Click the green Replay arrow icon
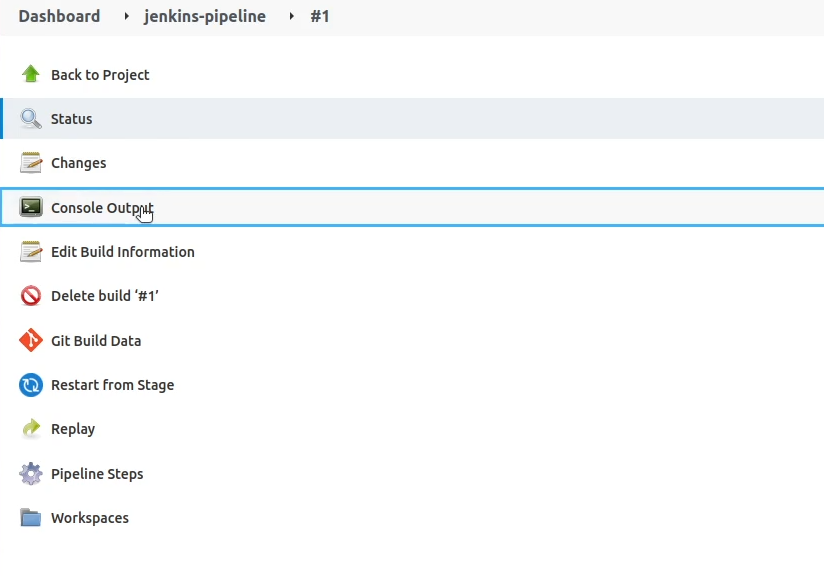 pyautogui.click(x=30, y=429)
